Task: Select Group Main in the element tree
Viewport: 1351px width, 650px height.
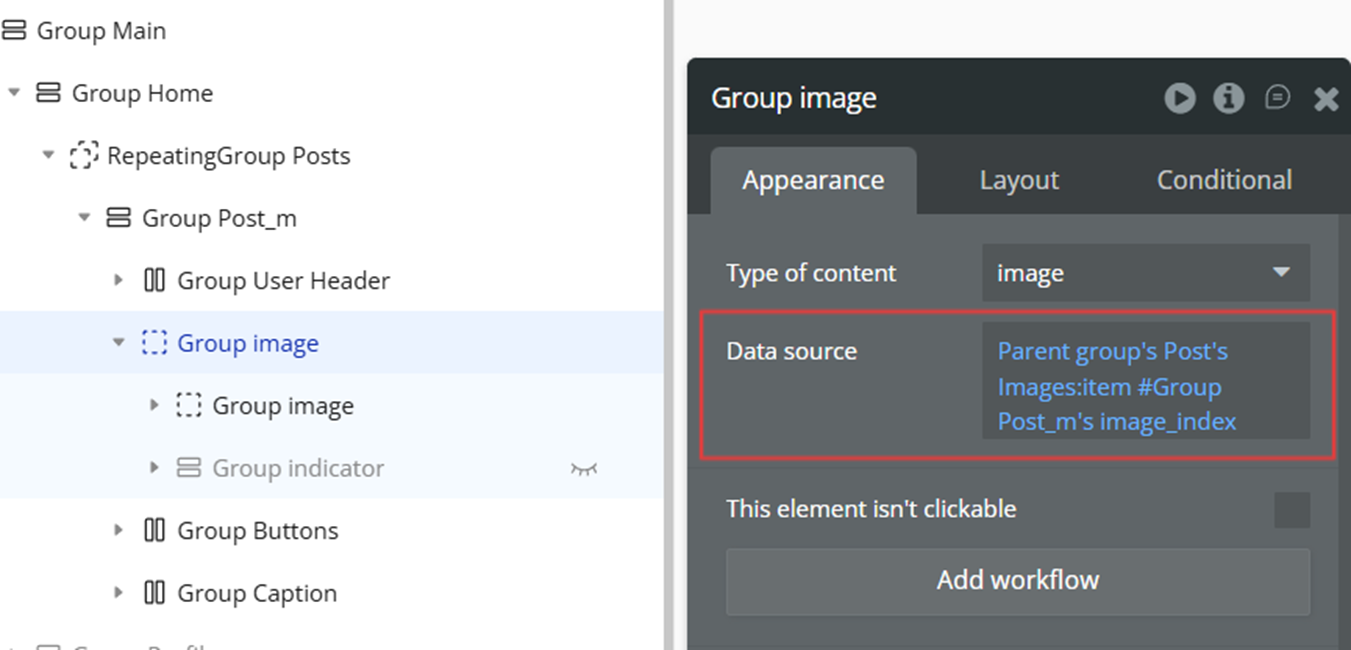Action: (100, 31)
